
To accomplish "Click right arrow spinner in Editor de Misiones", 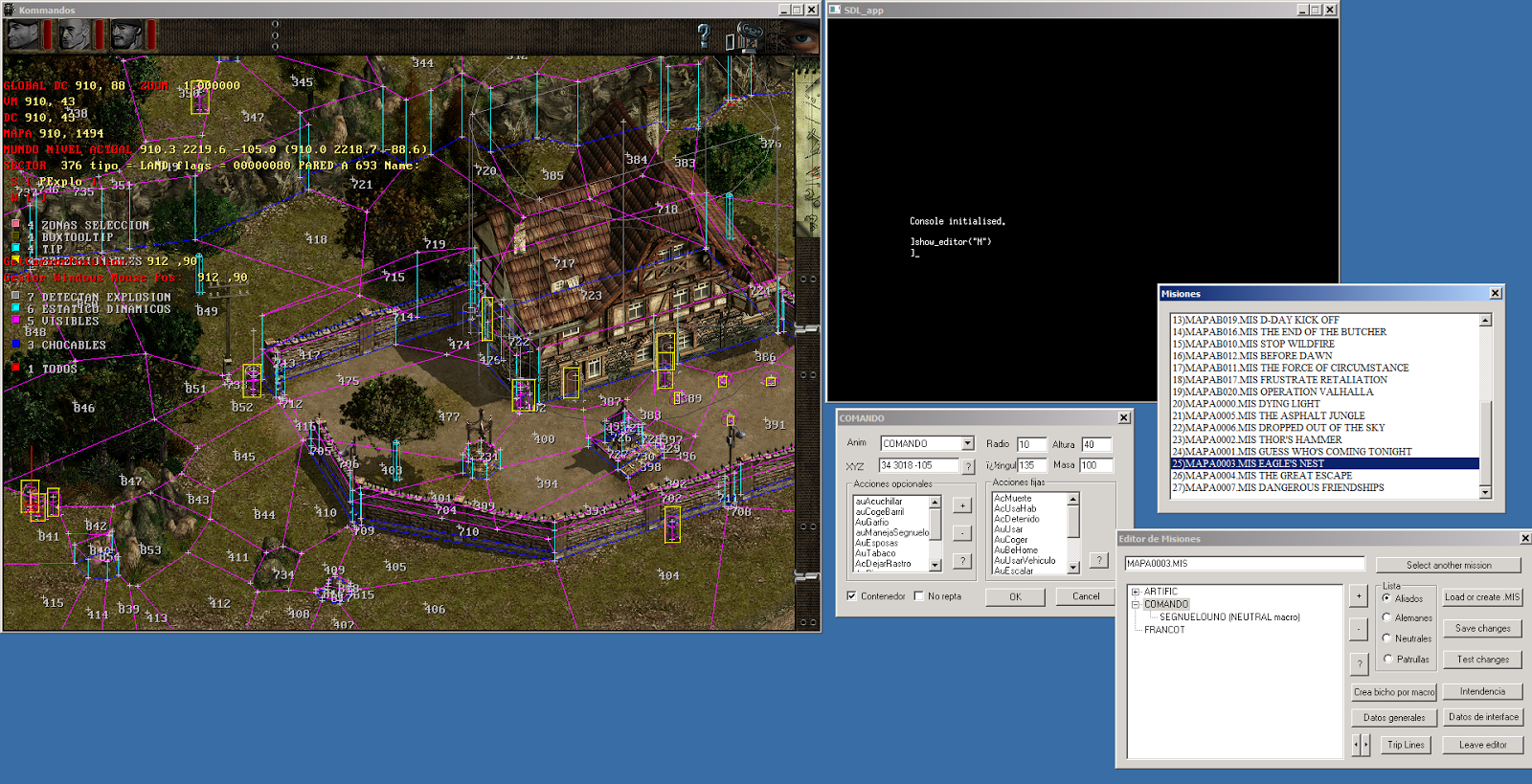I will coord(1366,745).
